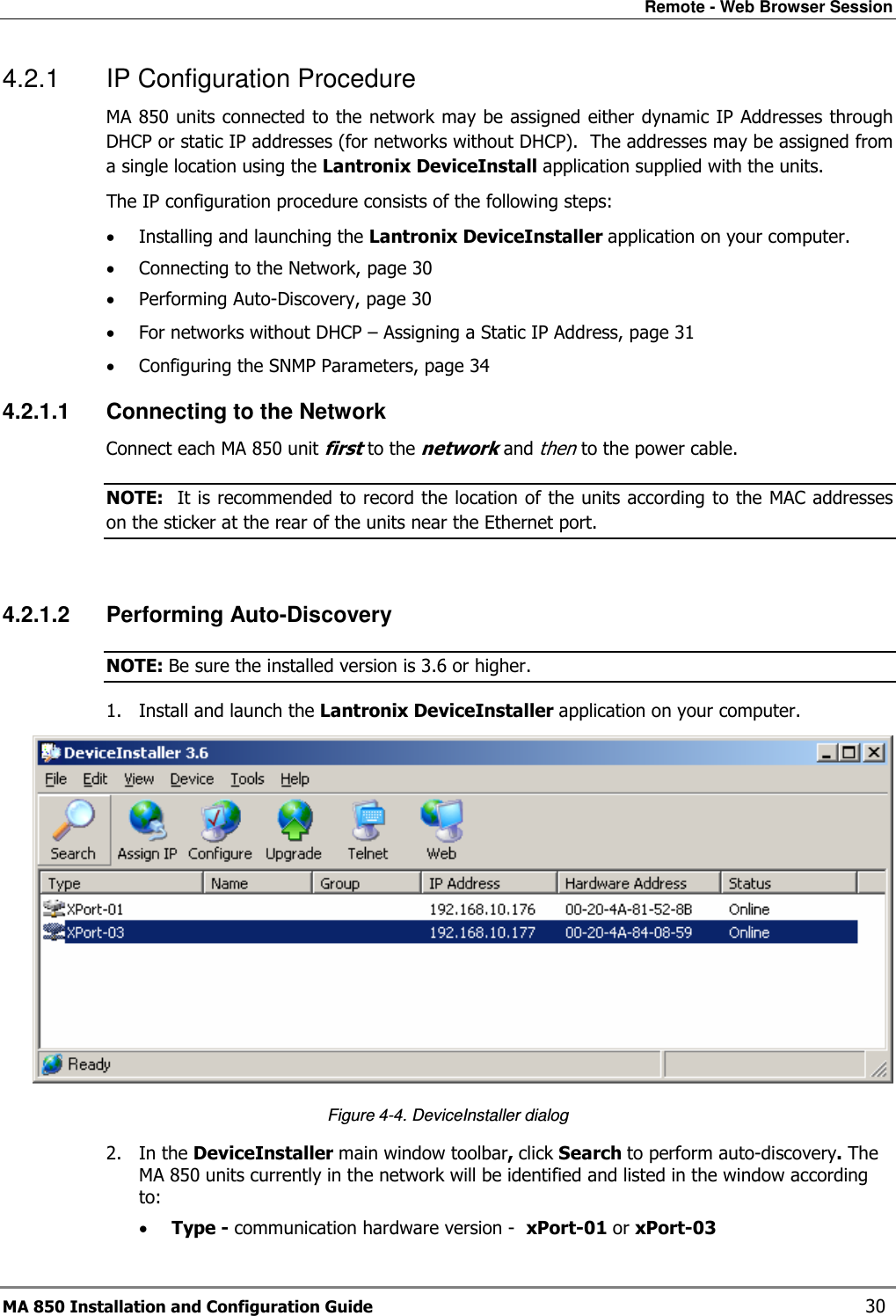896x1316 pixels.
Task: Minimize the DeviceInstaller window
Action: (x=827, y=752)
